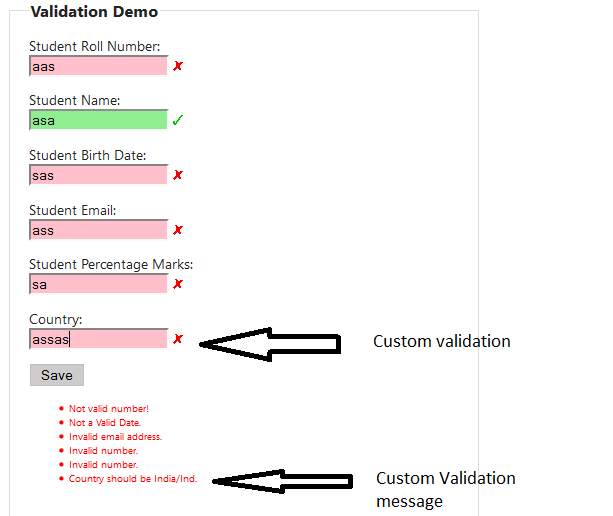Image resolution: width=613 pixels, height=516 pixels.
Task: Click the 'Not a Valid Date.' error
Action: point(105,423)
